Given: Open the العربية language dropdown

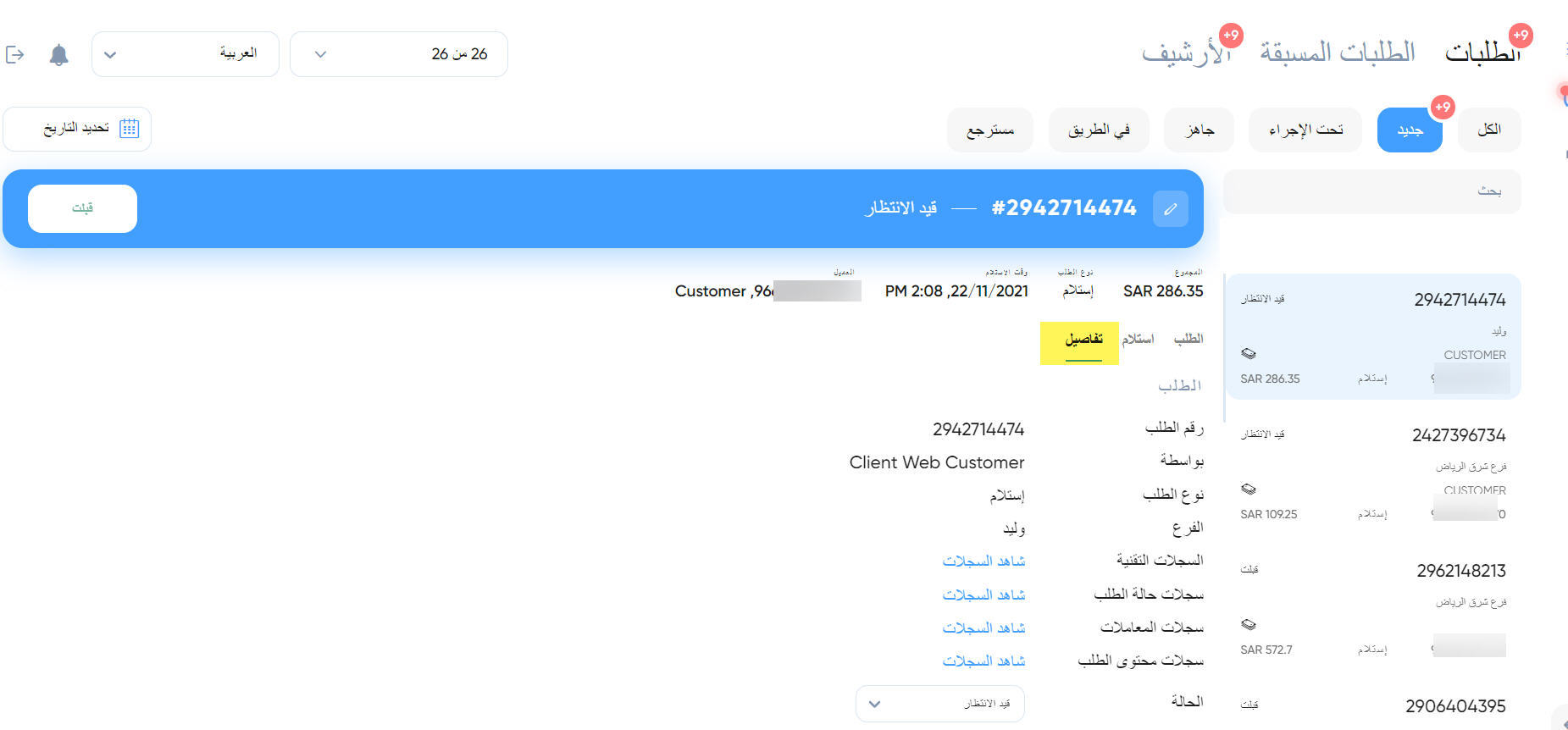Looking at the screenshot, I should 186,54.
